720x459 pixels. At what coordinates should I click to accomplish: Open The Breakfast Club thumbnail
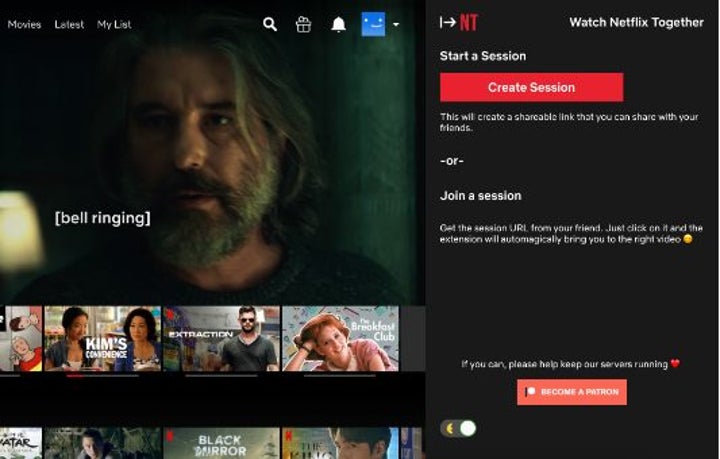pos(340,339)
